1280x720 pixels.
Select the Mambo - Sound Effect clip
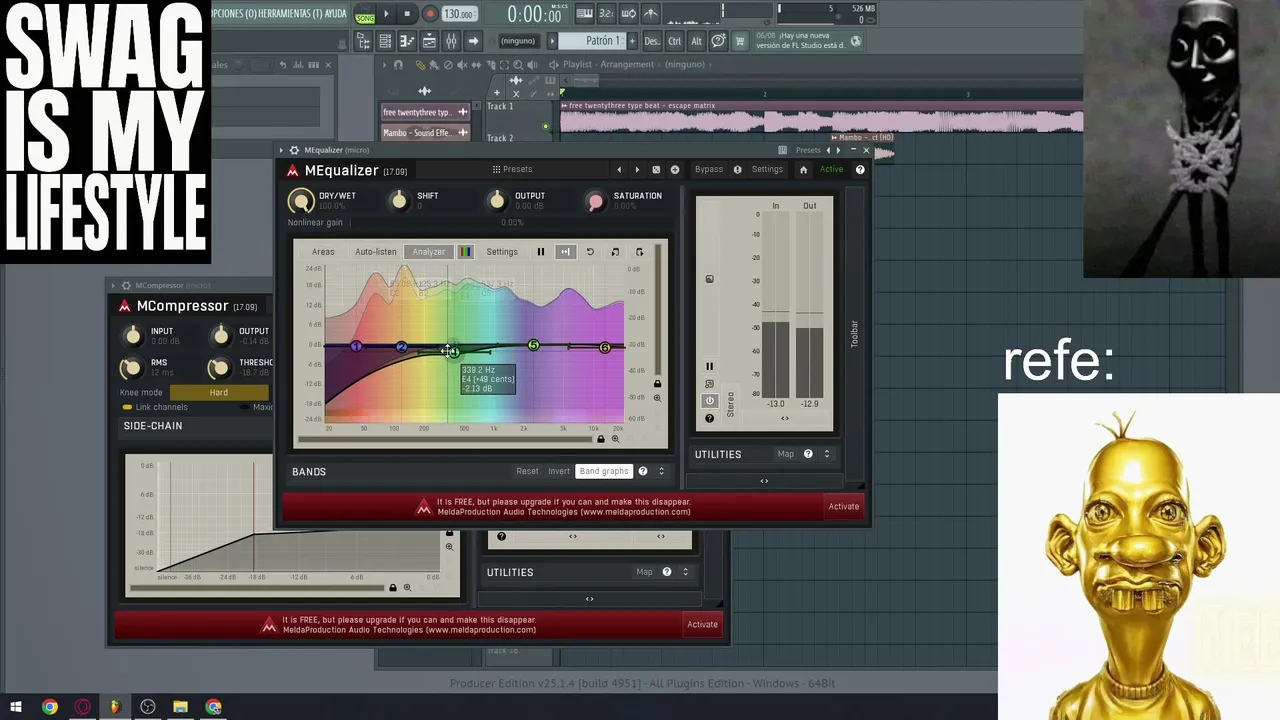pos(425,133)
